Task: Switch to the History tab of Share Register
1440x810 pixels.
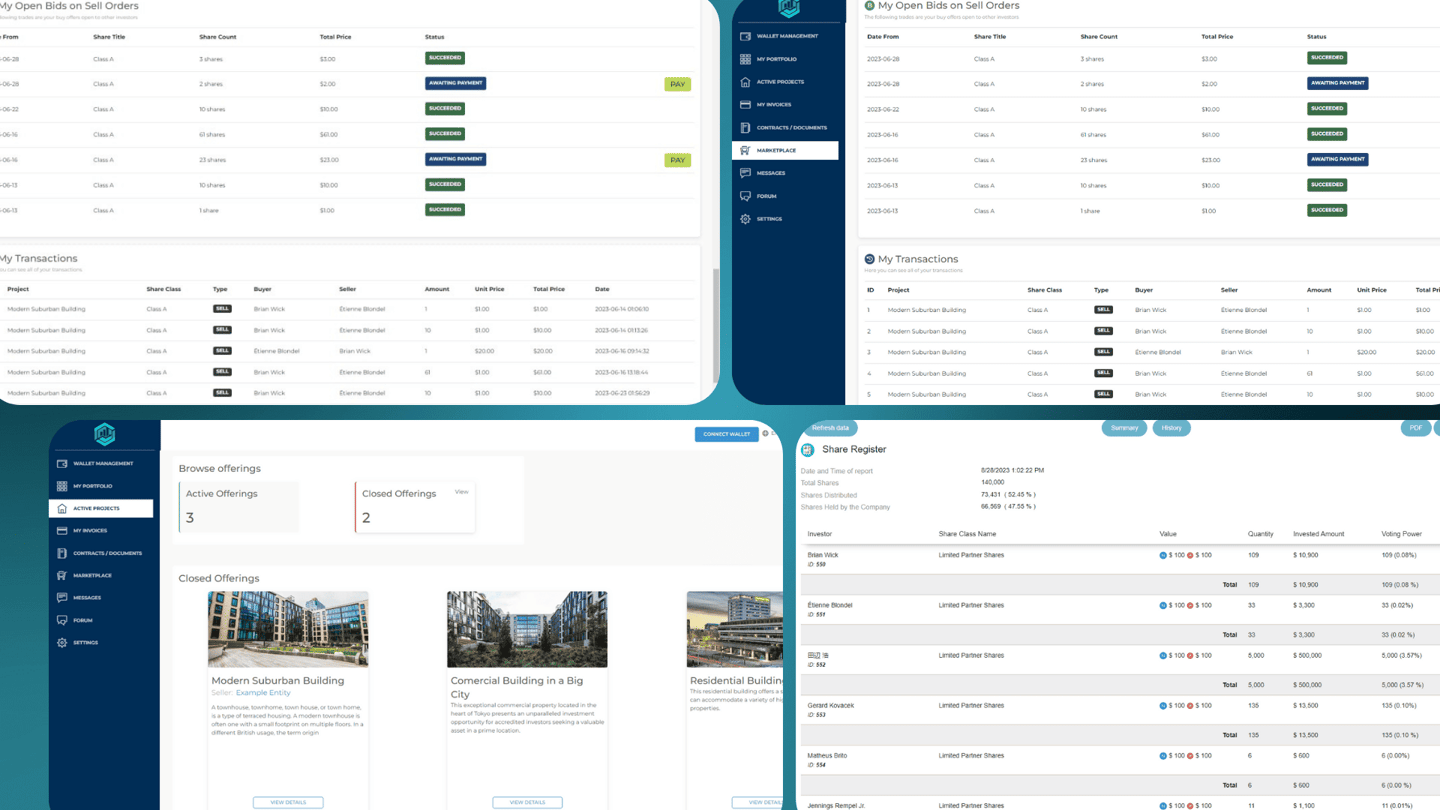Action: [x=1171, y=428]
